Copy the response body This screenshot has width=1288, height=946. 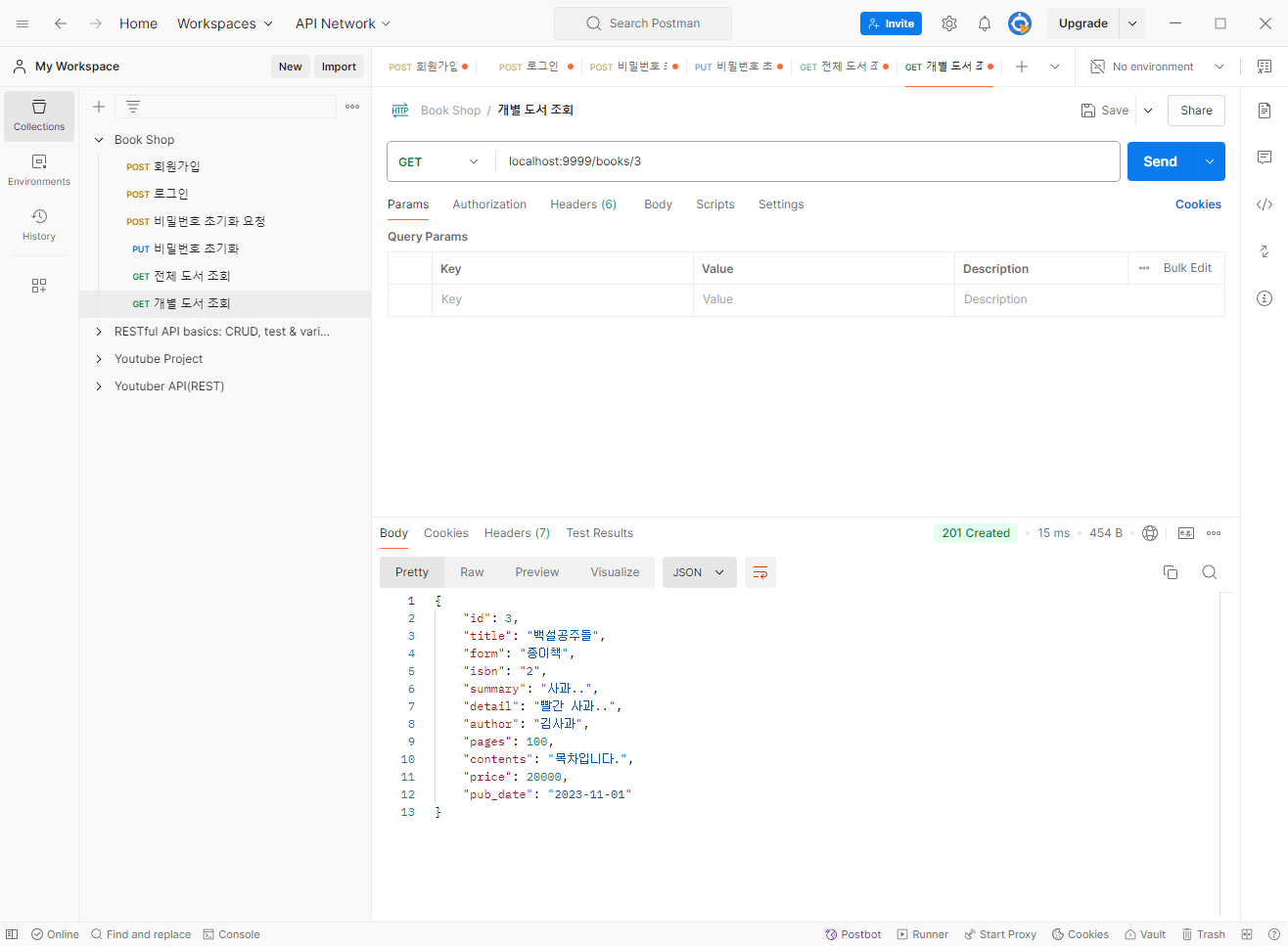[1171, 572]
